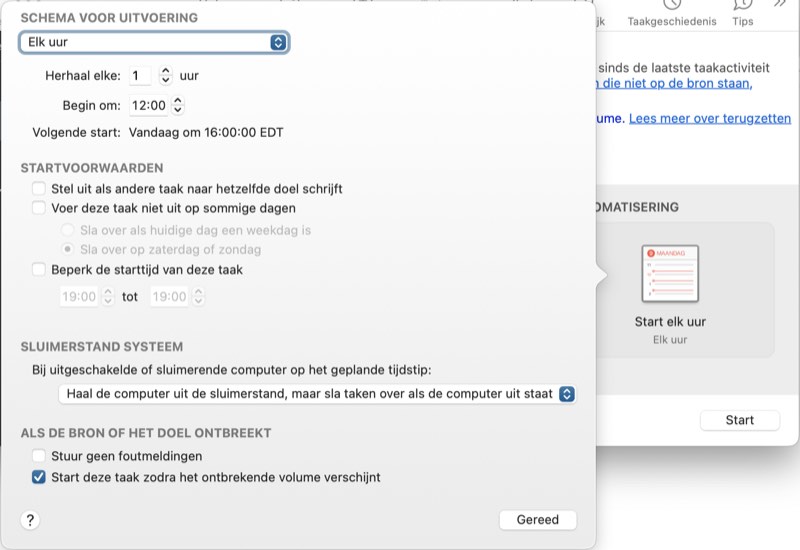Click the toolbar overflow chevrons icon
The height and width of the screenshot is (550, 800).
(780, 4)
